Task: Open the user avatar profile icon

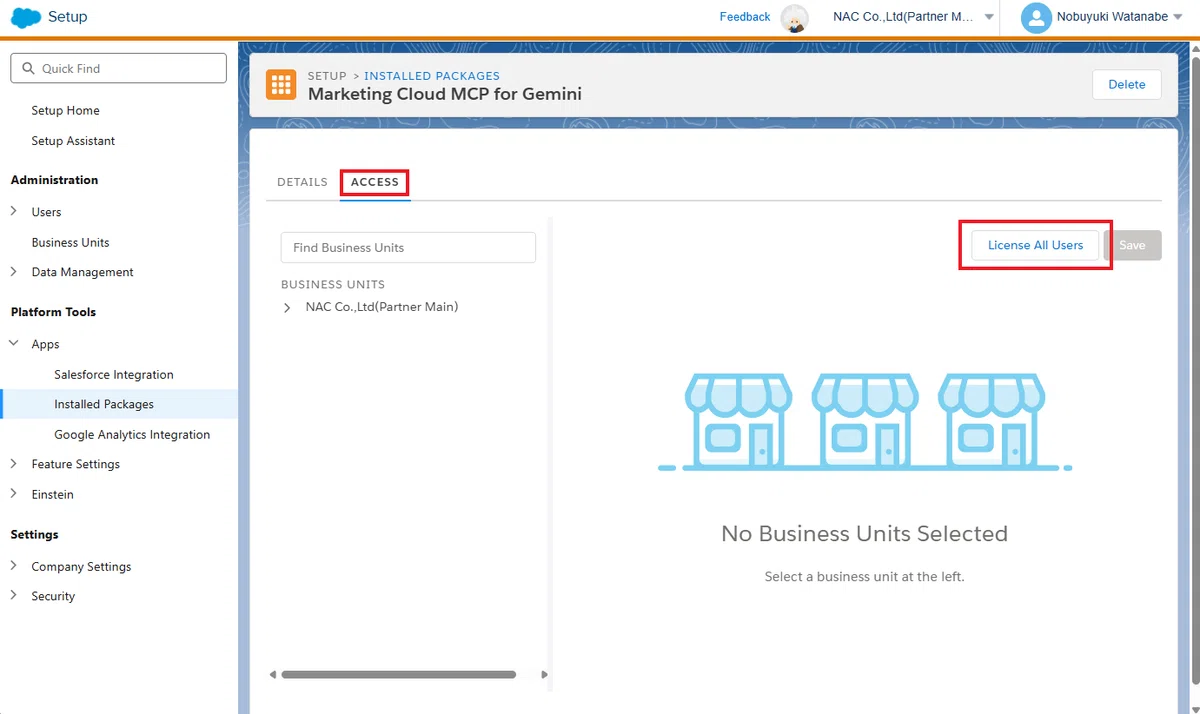Action: click(x=1037, y=17)
